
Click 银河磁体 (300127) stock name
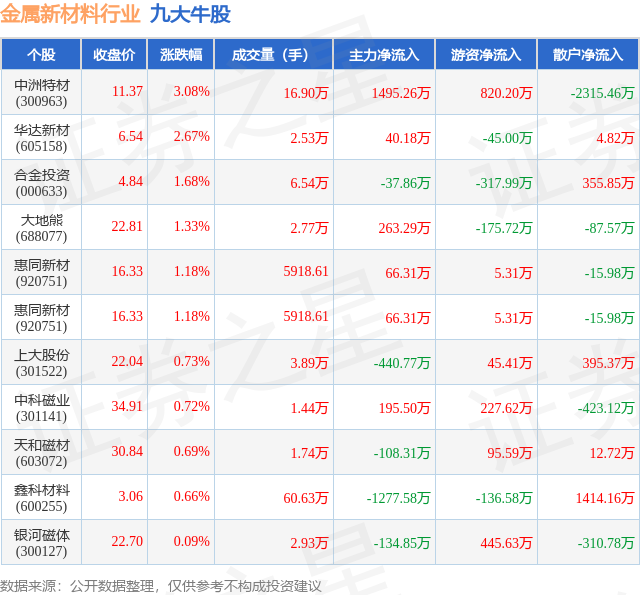[x=41, y=543]
